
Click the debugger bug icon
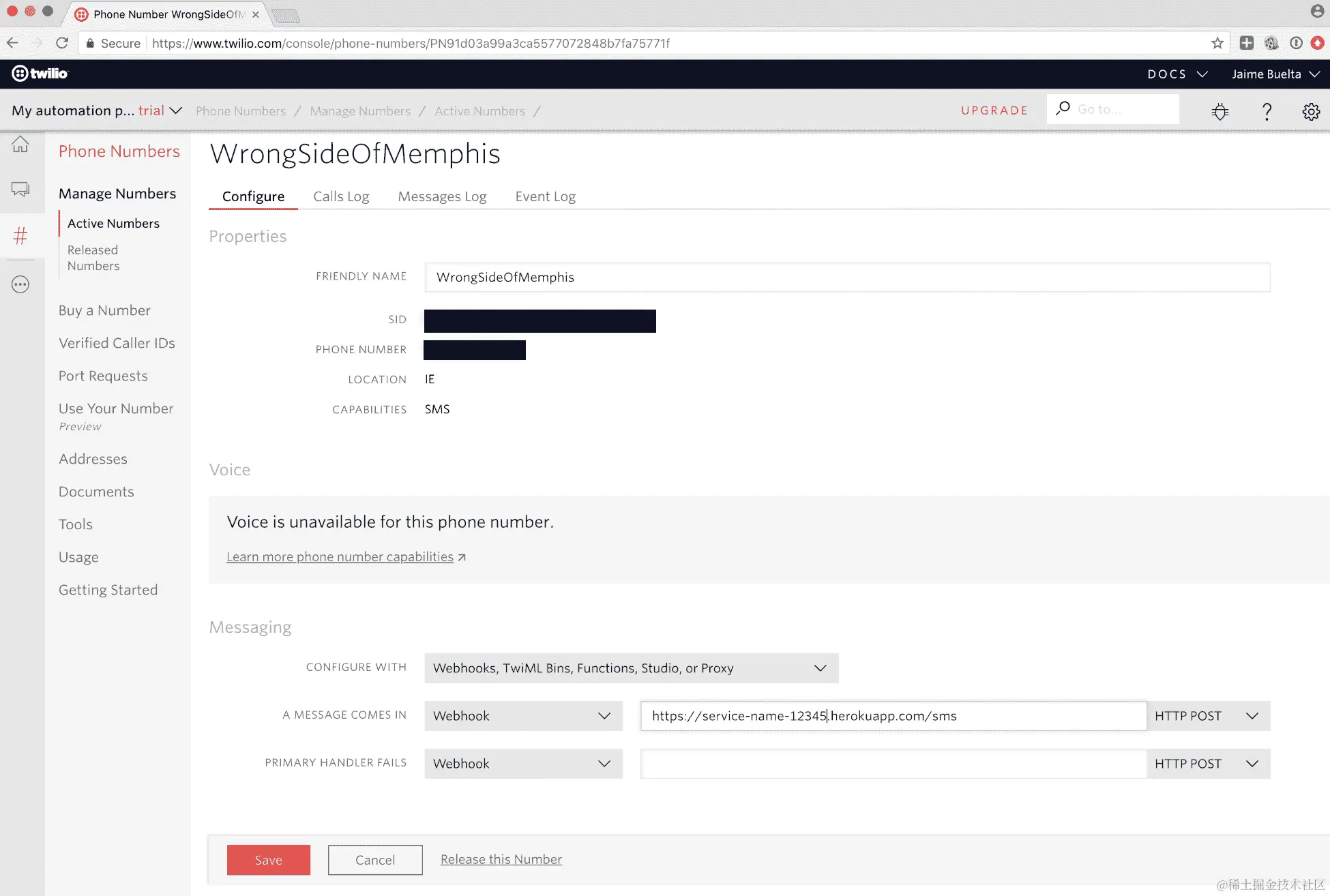click(x=1220, y=111)
